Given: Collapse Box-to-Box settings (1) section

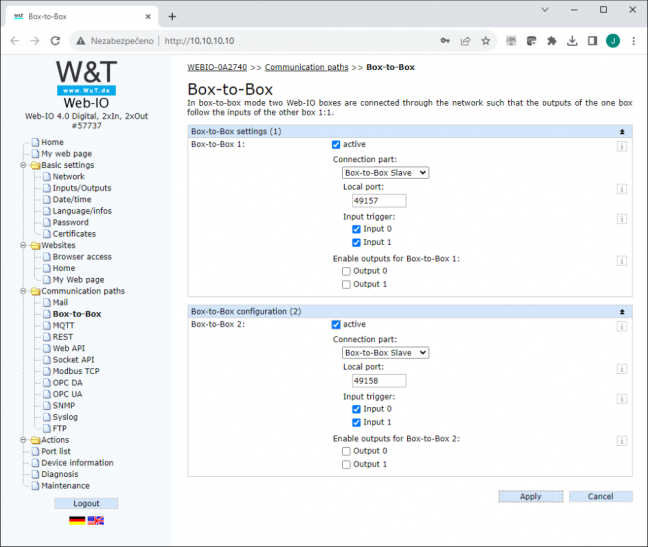Looking at the screenshot, I should (622, 132).
